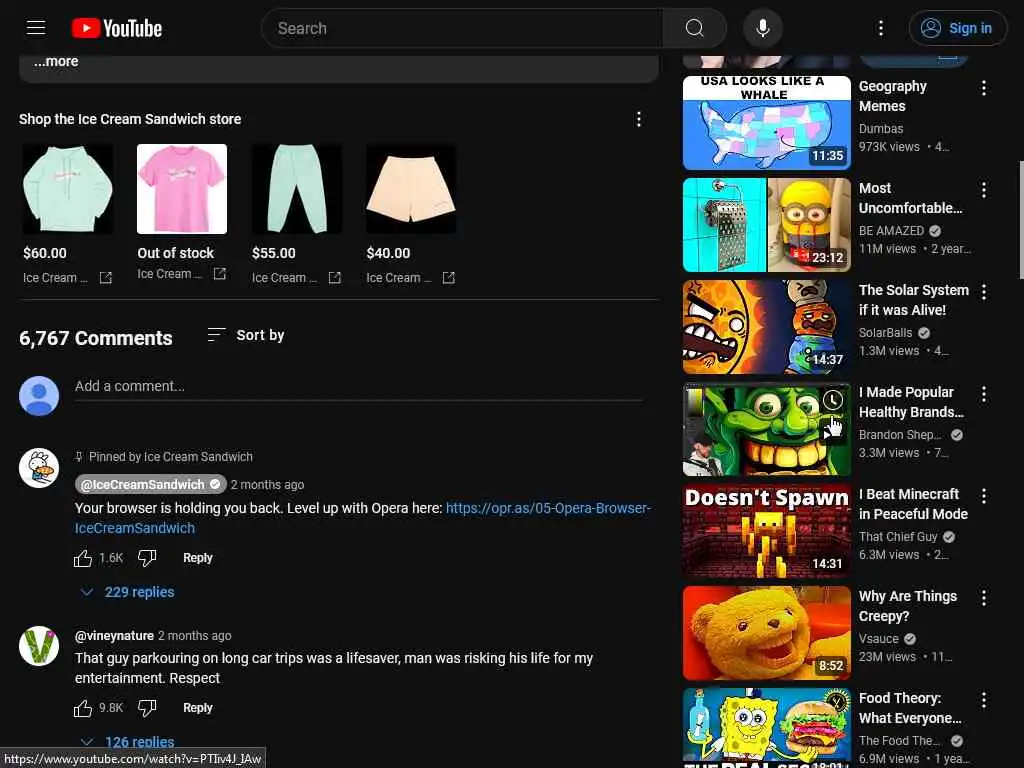This screenshot has width=1024, height=768.
Task: Dislike the @vineynature comment
Action: coord(147,708)
